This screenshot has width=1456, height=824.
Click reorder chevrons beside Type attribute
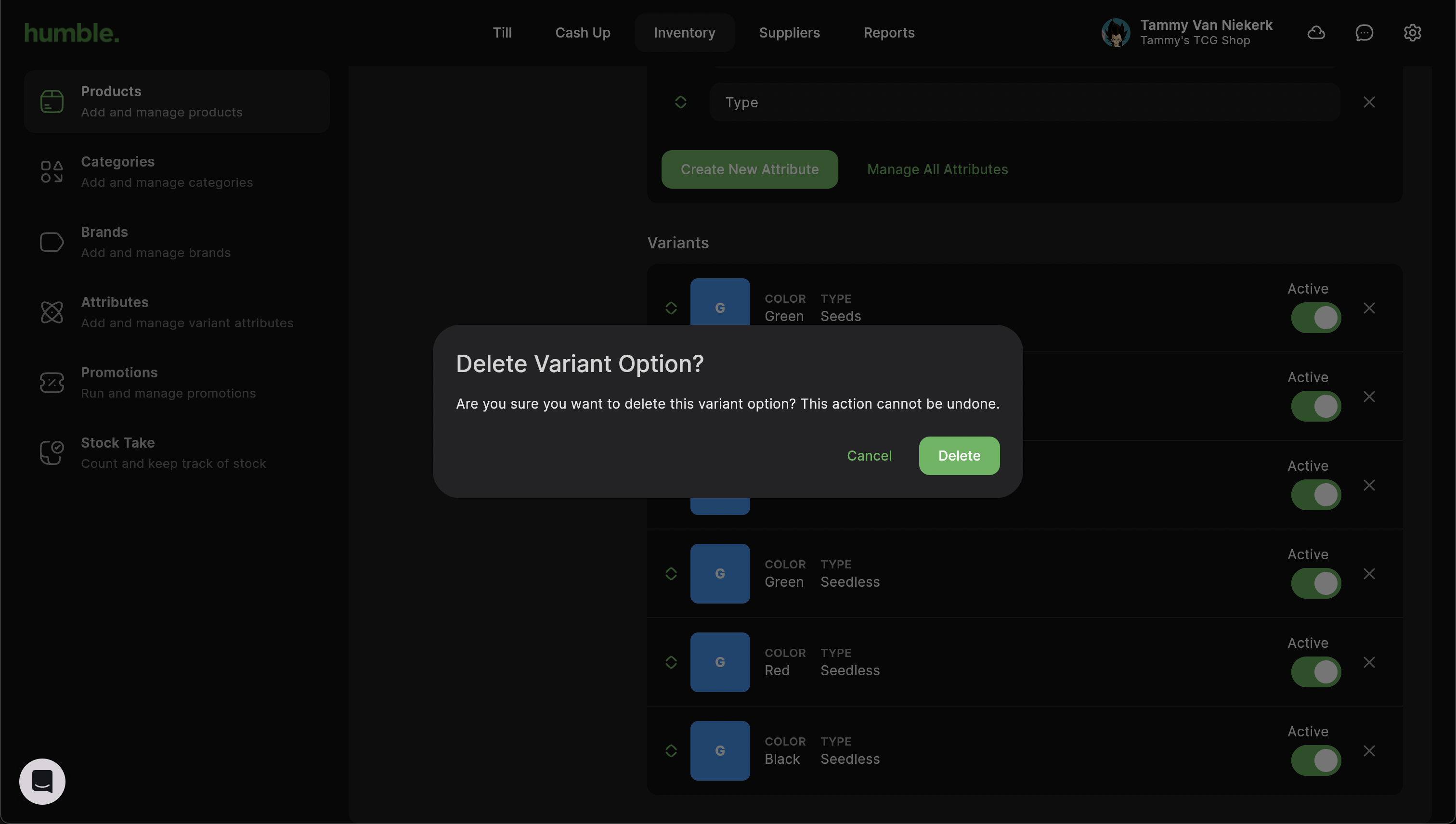click(x=680, y=103)
